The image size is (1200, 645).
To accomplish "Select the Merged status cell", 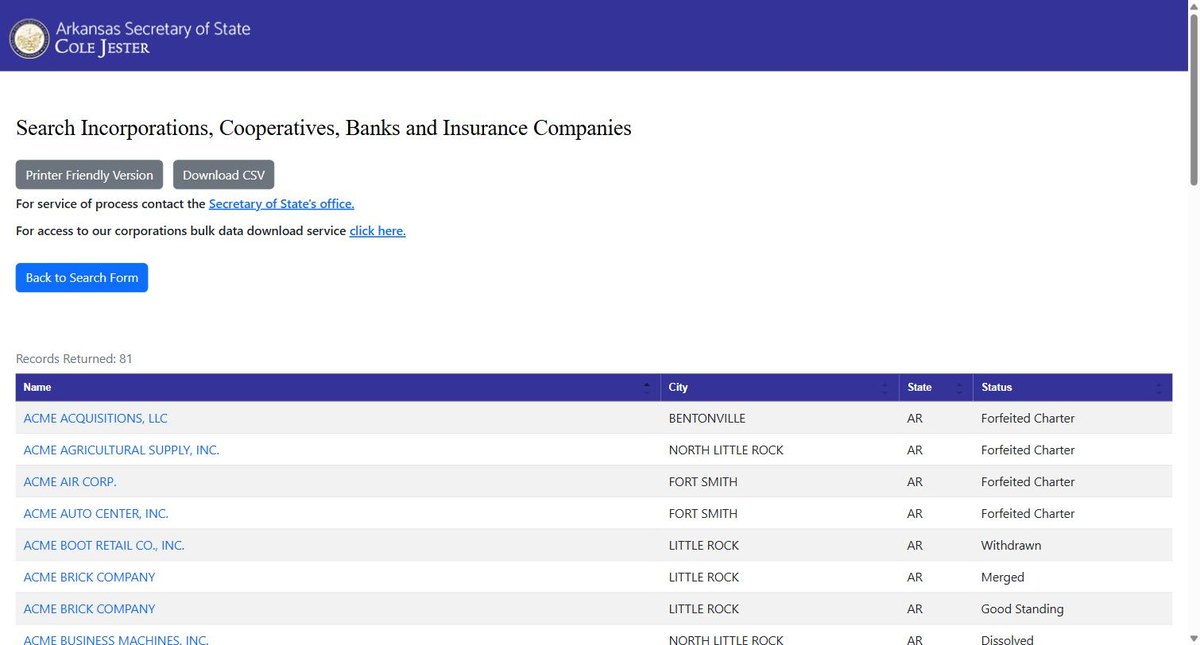I will coord(1073,578).
